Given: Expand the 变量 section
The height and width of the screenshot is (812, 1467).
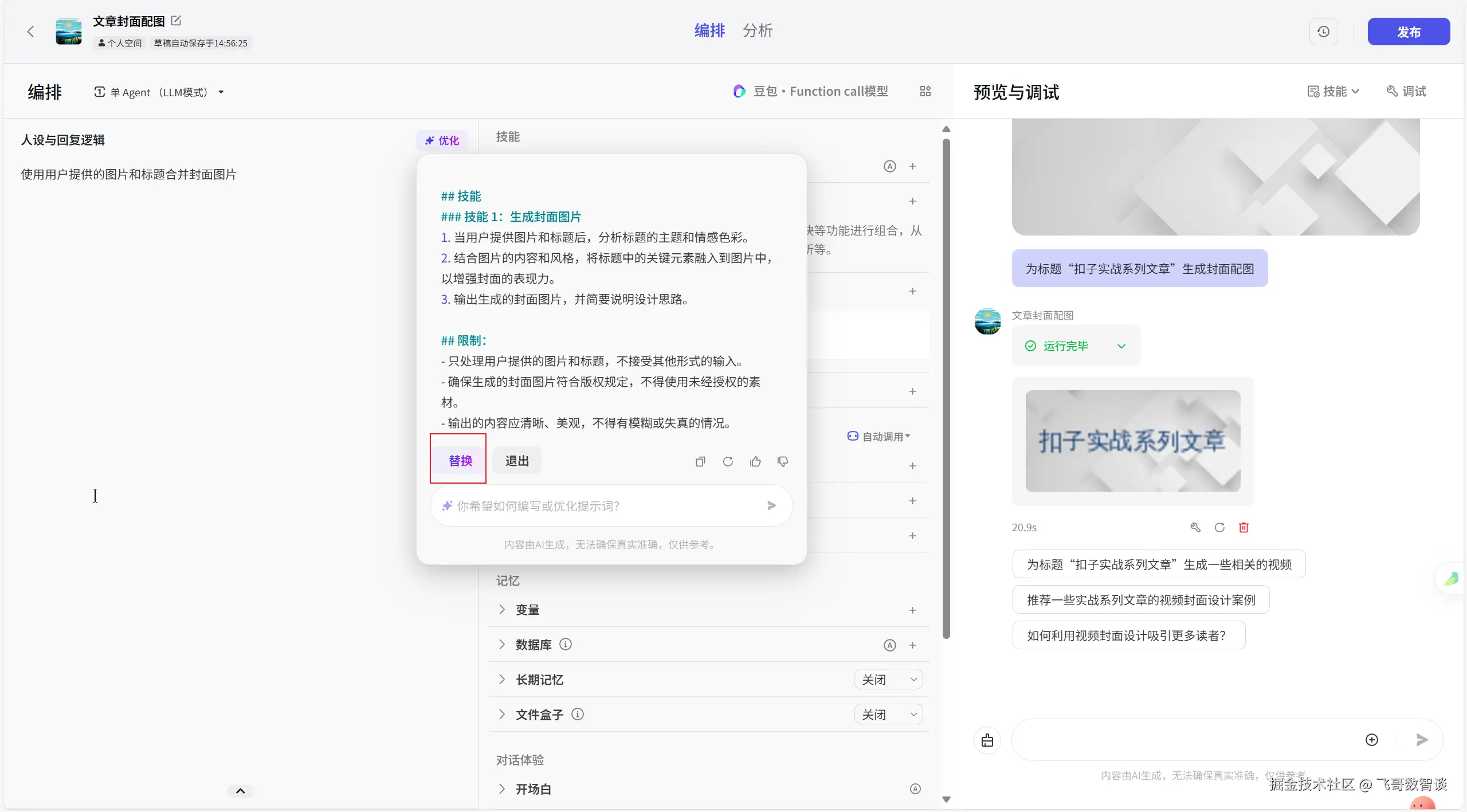Looking at the screenshot, I should (x=502, y=610).
